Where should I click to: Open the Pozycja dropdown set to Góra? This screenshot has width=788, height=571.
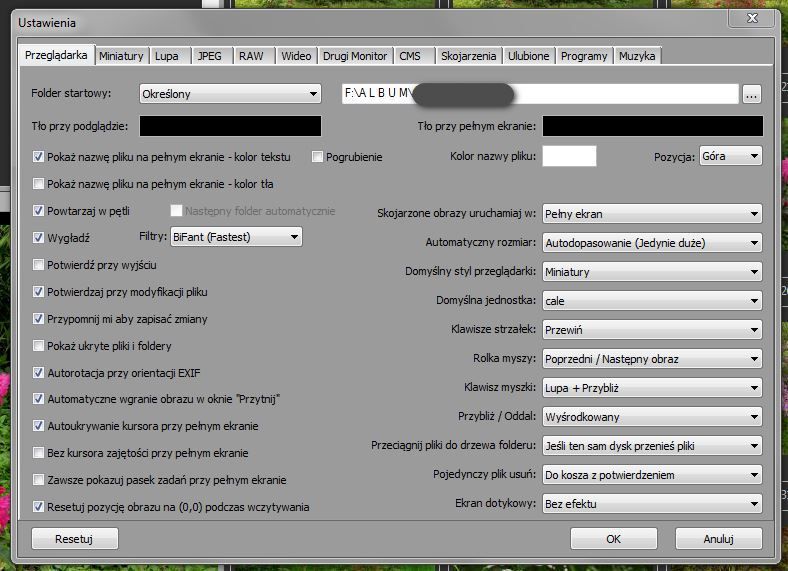[x=730, y=156]
